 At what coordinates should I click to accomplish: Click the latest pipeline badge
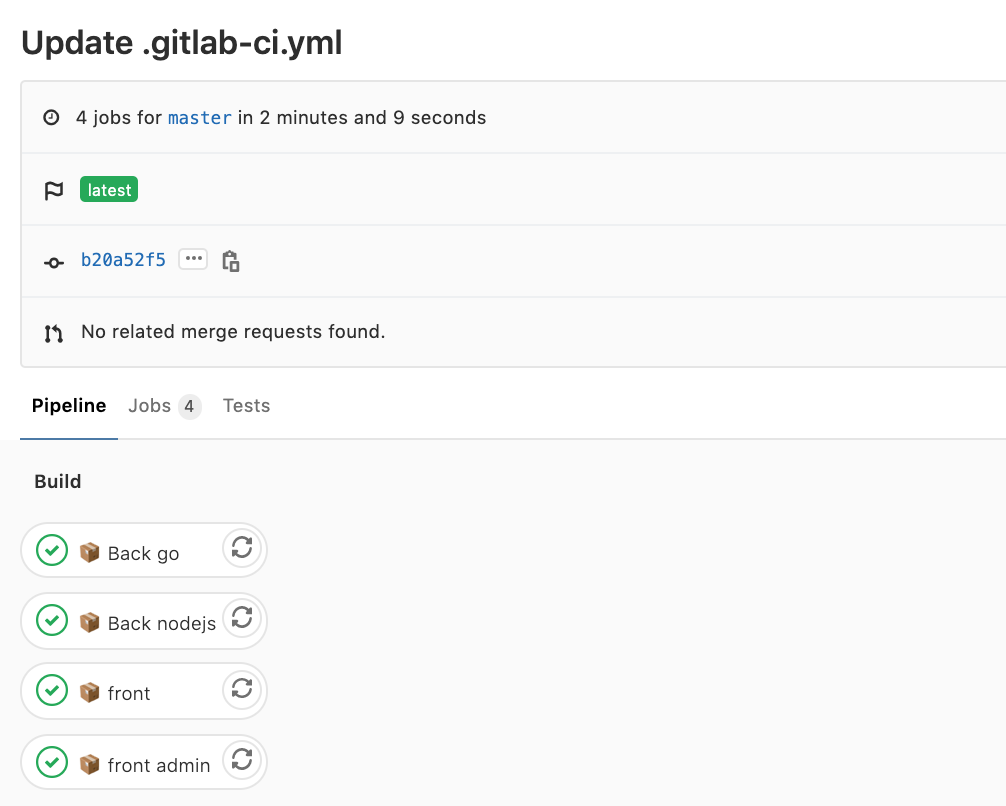[109, 190]
